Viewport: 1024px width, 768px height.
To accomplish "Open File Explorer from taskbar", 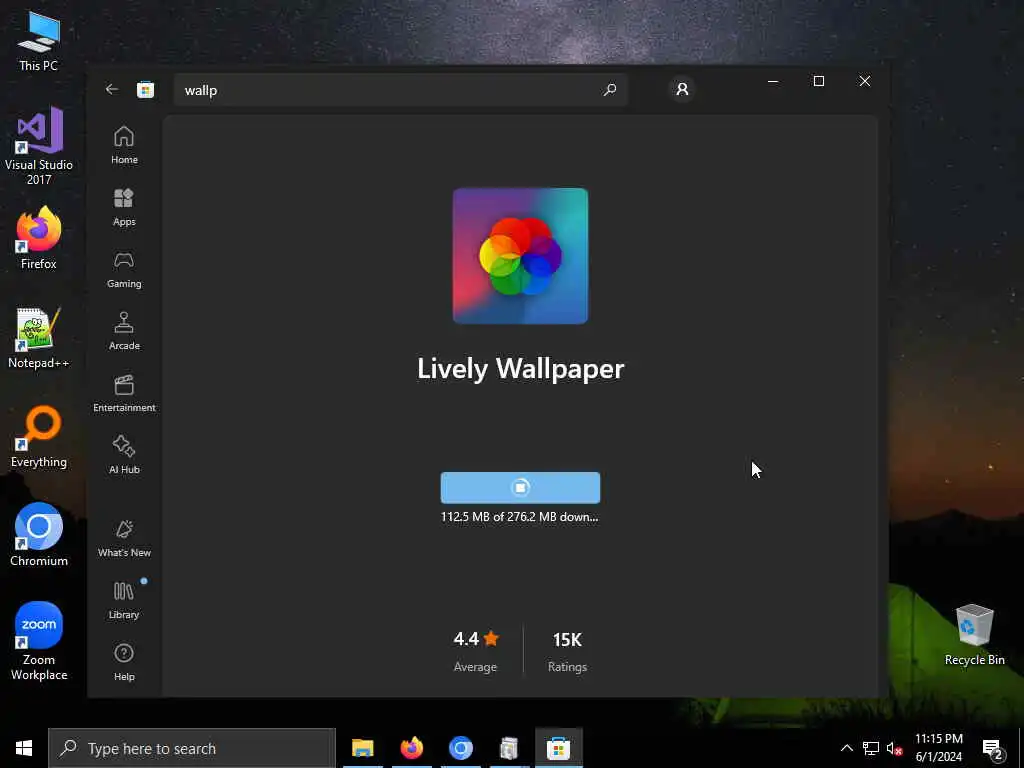I will click(362, 748).
